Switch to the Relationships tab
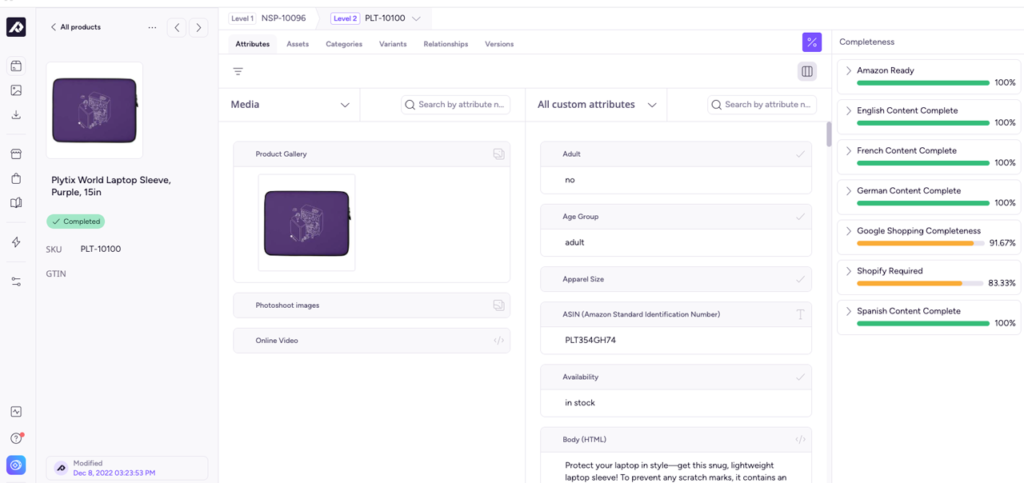The image size is (1024, 483). (x=445, y=44)
